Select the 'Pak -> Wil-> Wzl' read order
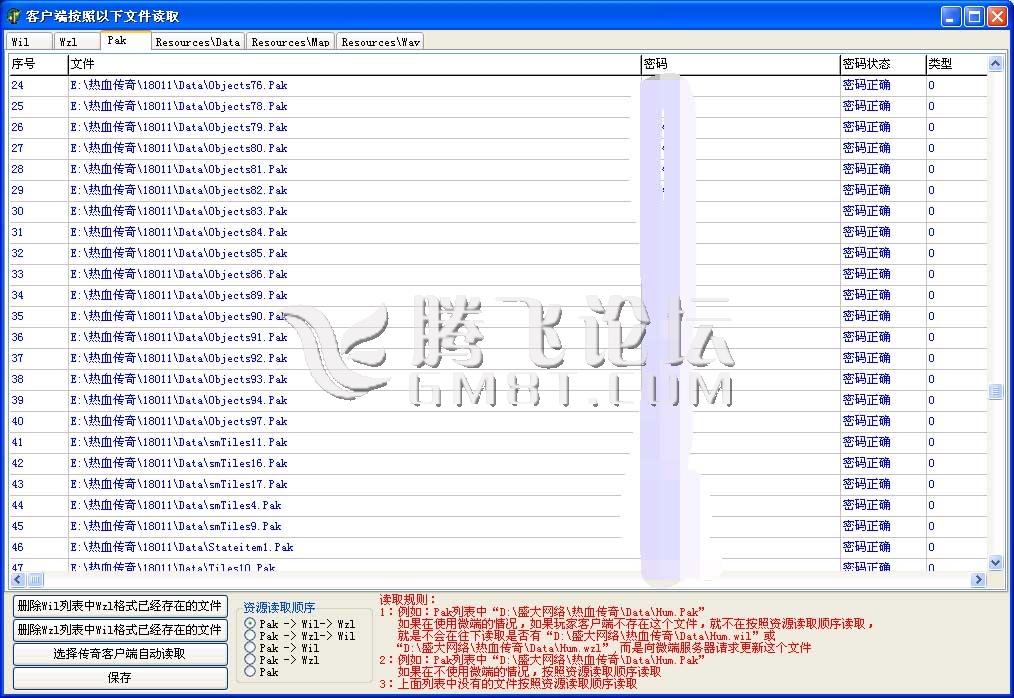1014x698 pixels. click(x=250, y=624)
